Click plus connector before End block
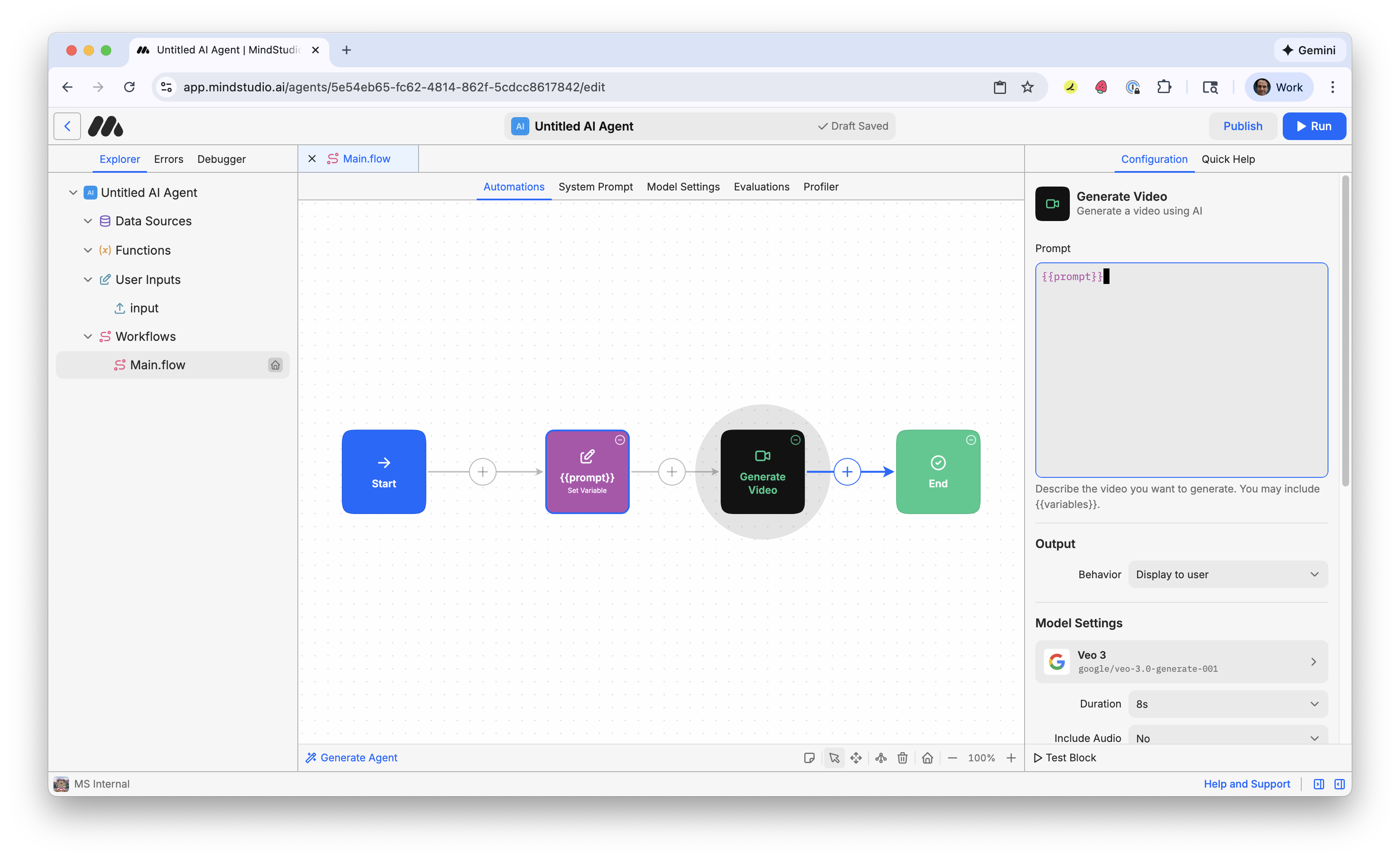This screenshot has width=1400, height=860. [x=847, y=471]
